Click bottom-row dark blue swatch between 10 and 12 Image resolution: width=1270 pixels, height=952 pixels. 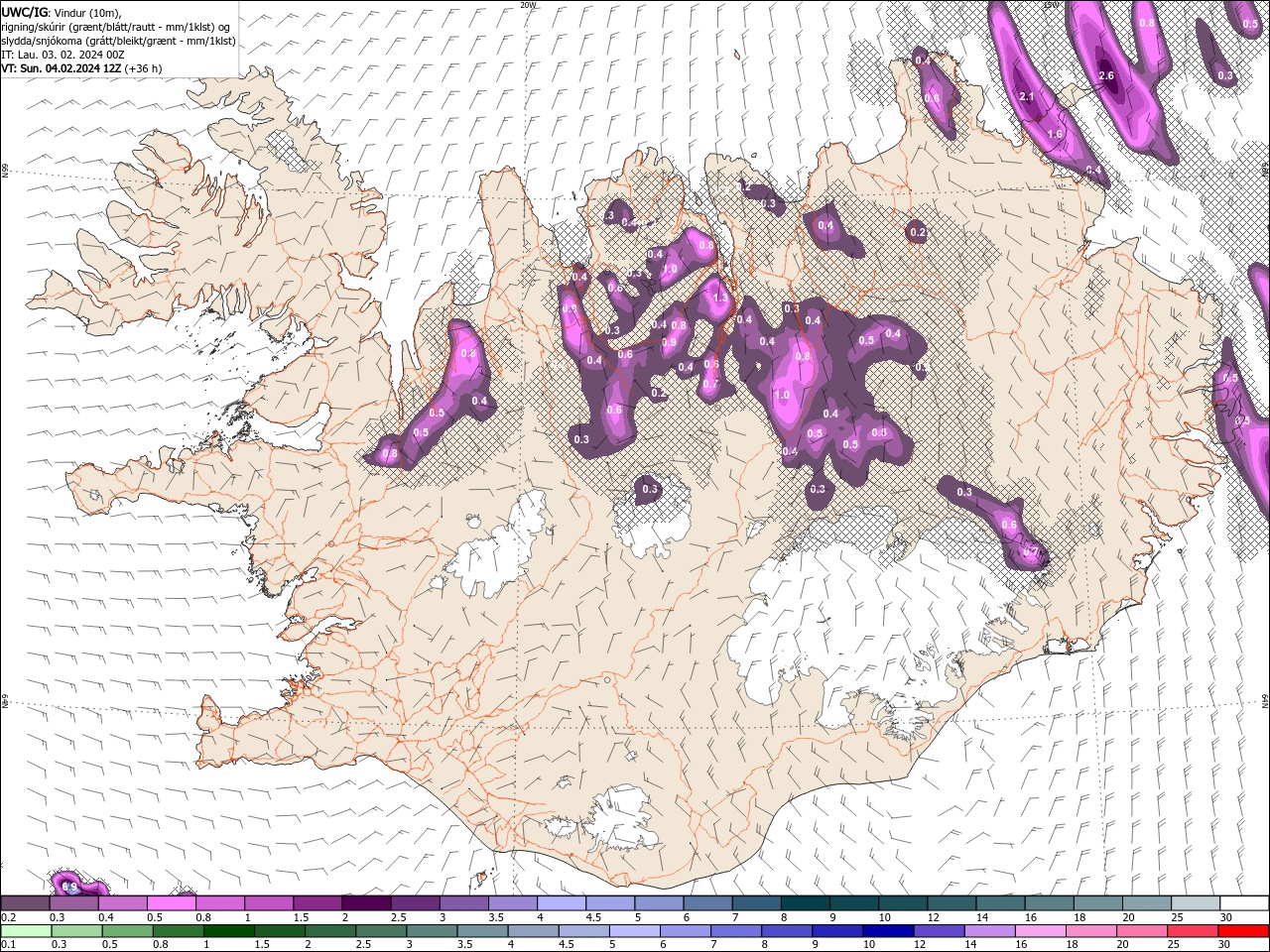(888, 931)
